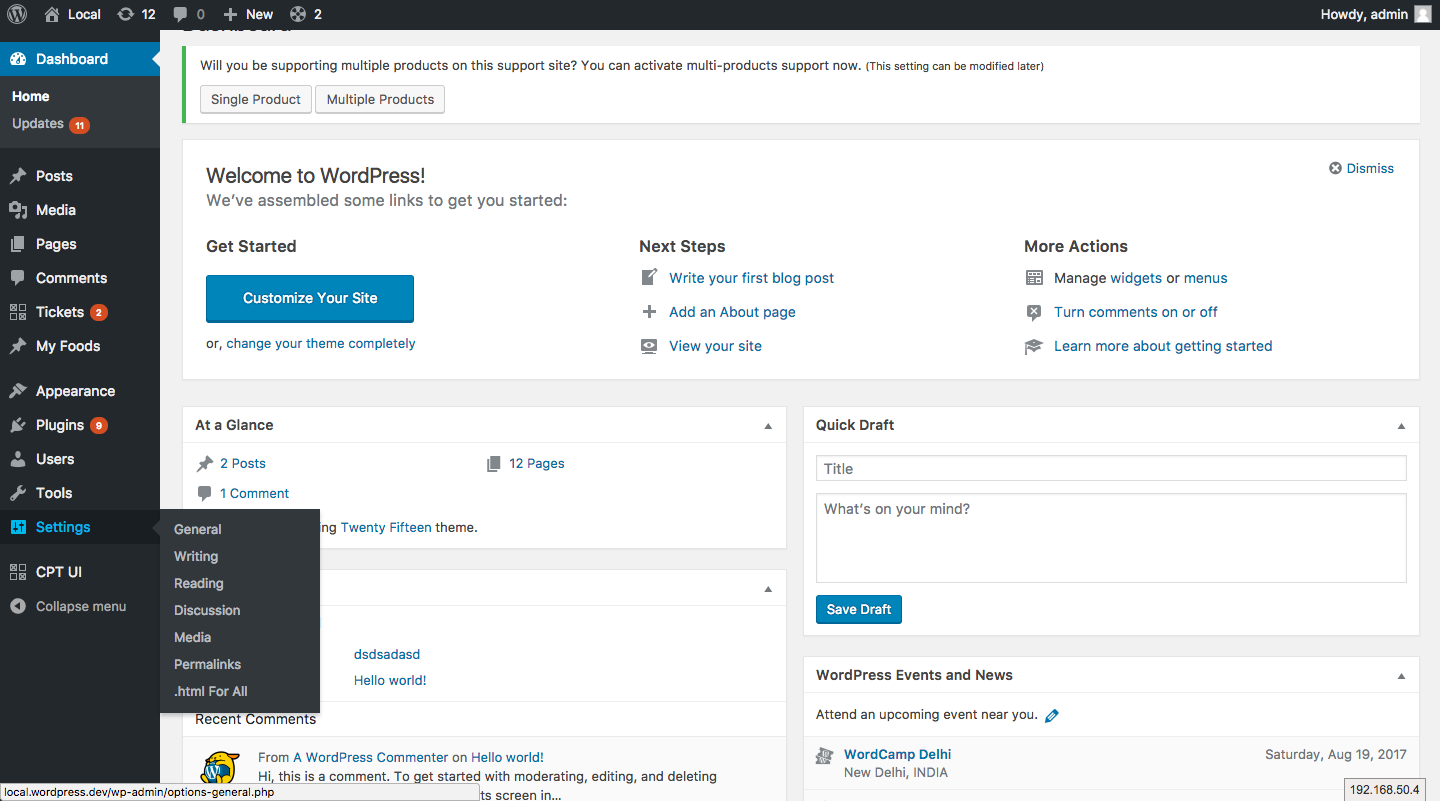Choose .html For All in Settings submenu
Screen dimensions: 1440x801
pyautogui.click(x=210, y=691)
